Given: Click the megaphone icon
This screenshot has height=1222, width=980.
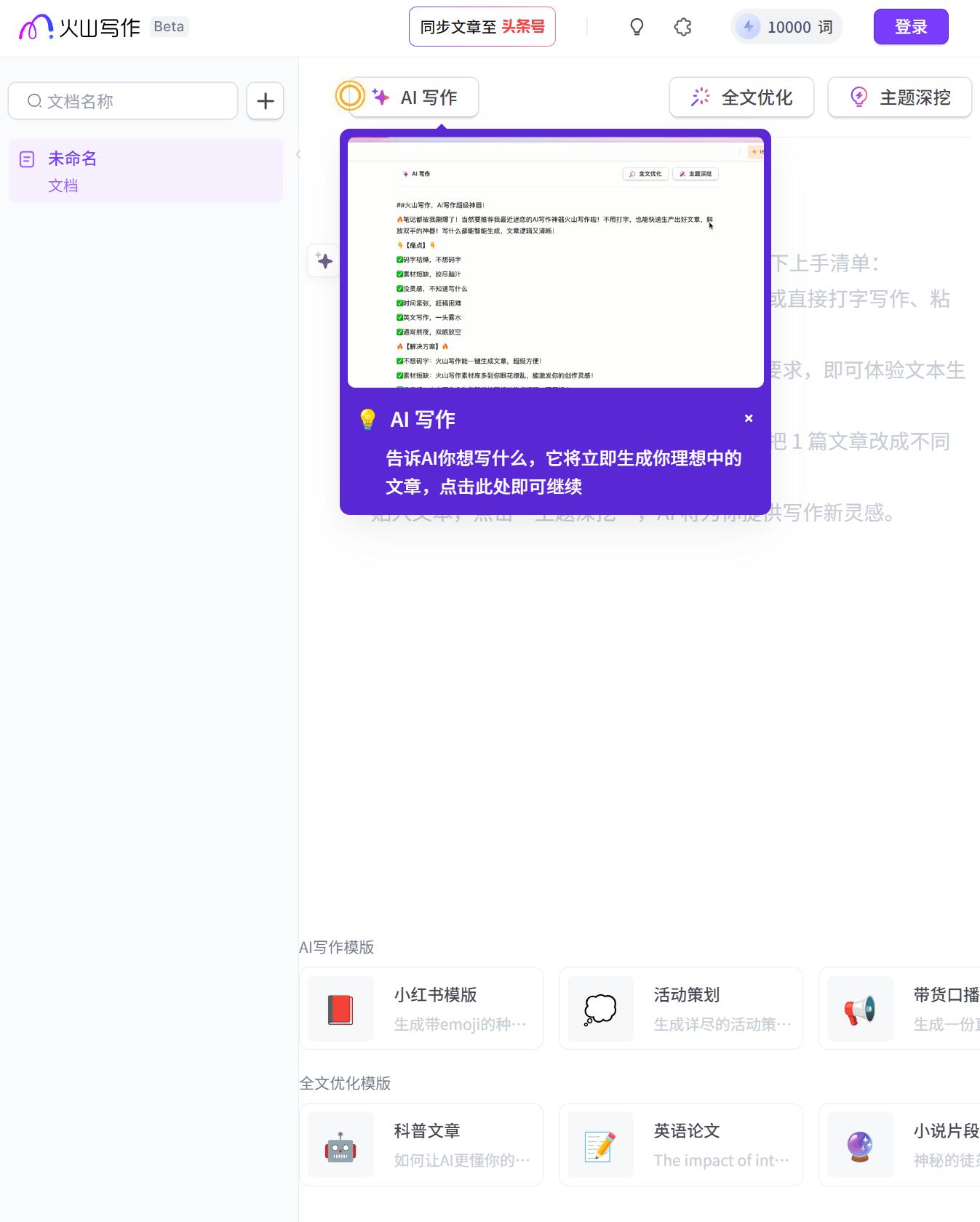Looking at the screenshot, I should point(860,1009).
